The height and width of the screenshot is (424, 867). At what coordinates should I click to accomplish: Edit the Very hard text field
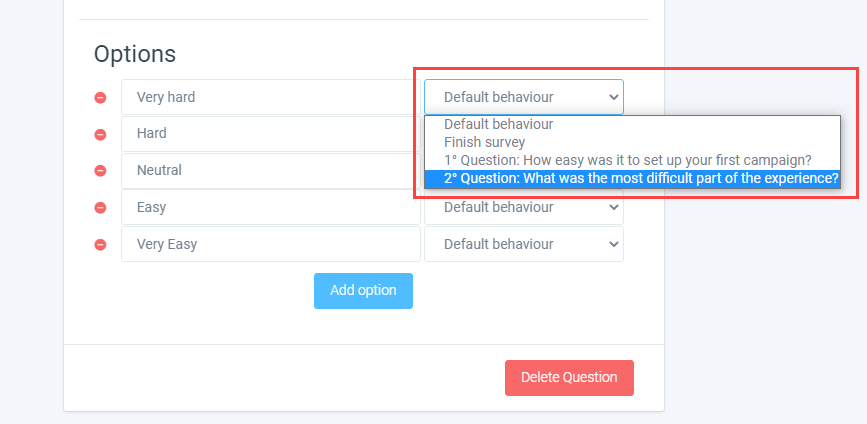click(x=270, y=98)
